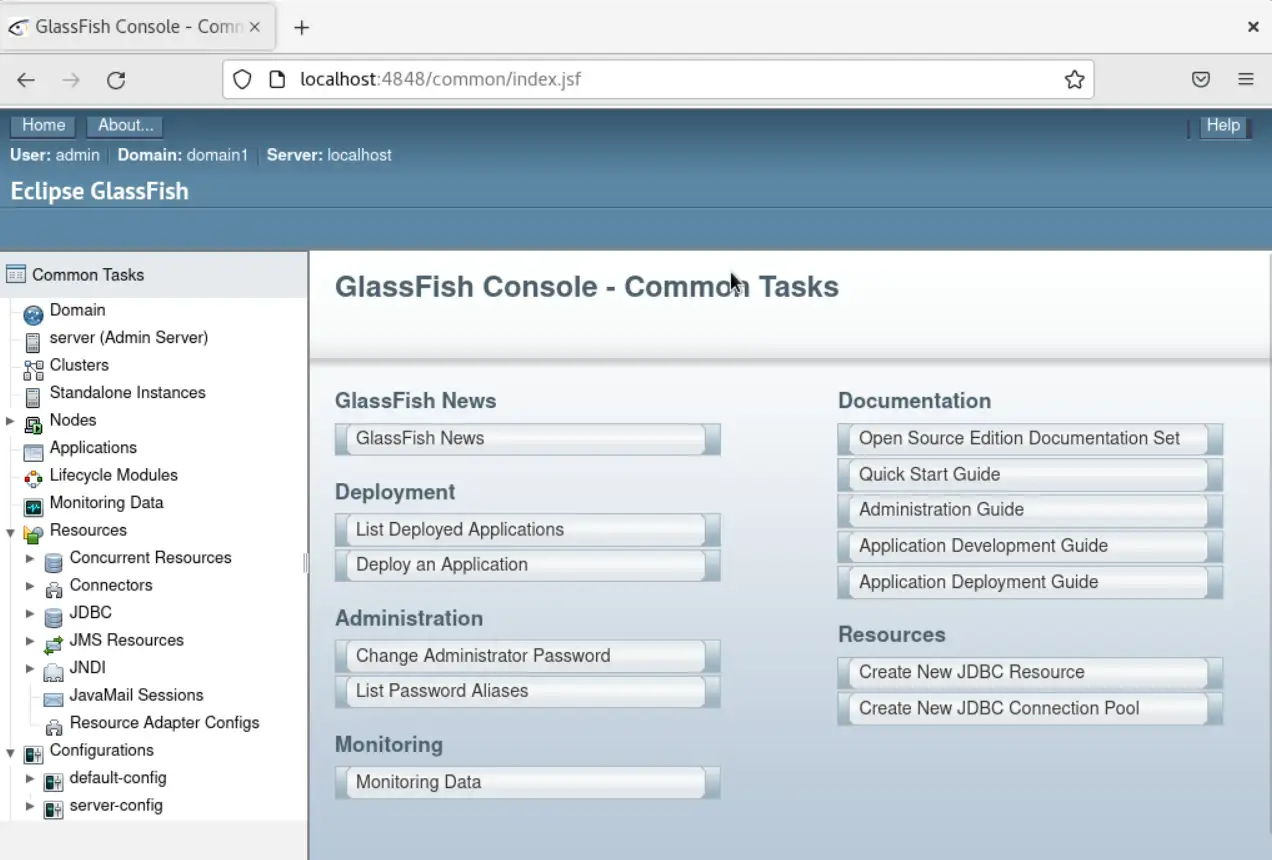Viewport: 1272px width, 860px height.
Task: Open Applications using its sidebar icon
Action: tap(33, 448)
